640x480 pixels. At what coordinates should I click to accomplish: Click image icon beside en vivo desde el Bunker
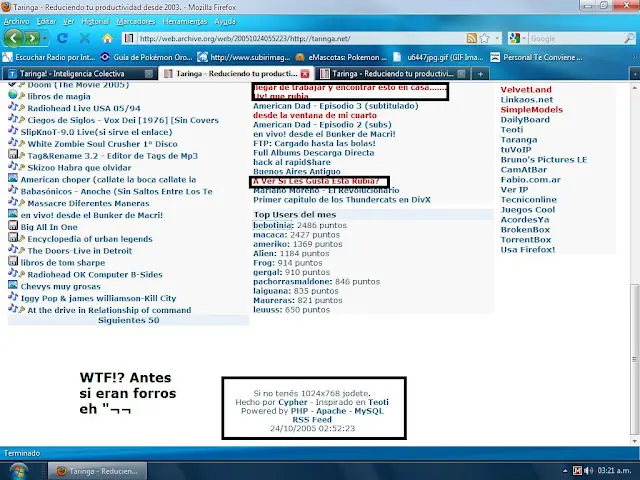coord(13,214)
